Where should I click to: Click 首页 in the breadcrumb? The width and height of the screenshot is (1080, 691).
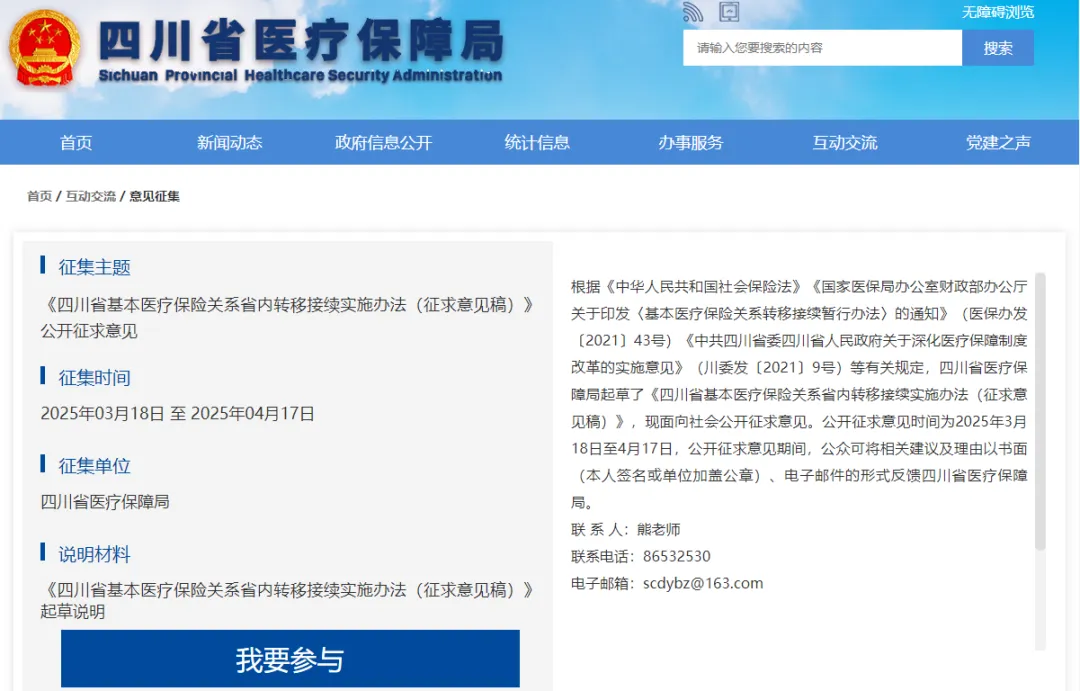pos(39,196)
